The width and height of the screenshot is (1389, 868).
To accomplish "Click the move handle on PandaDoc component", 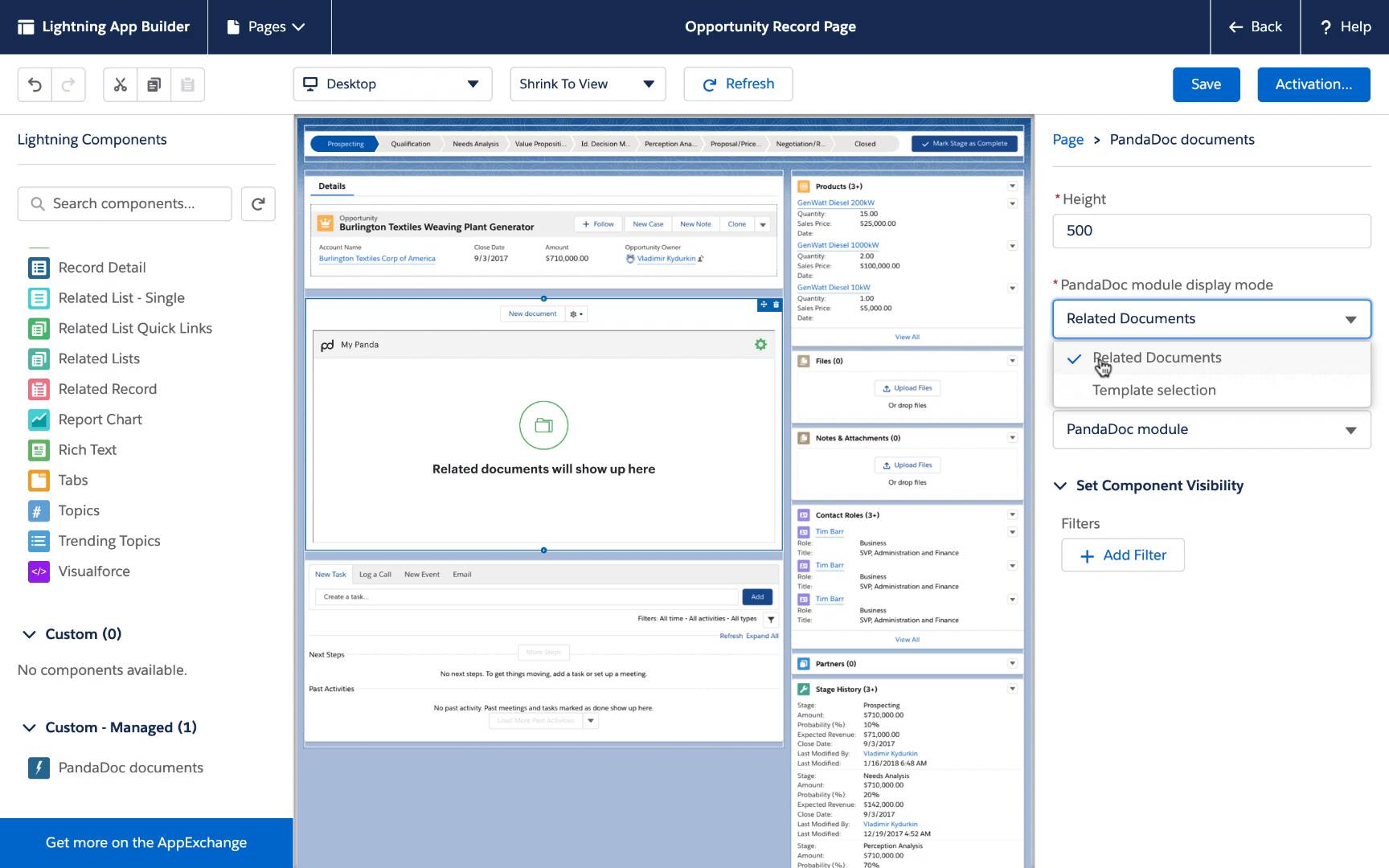I will click(764, 305).
